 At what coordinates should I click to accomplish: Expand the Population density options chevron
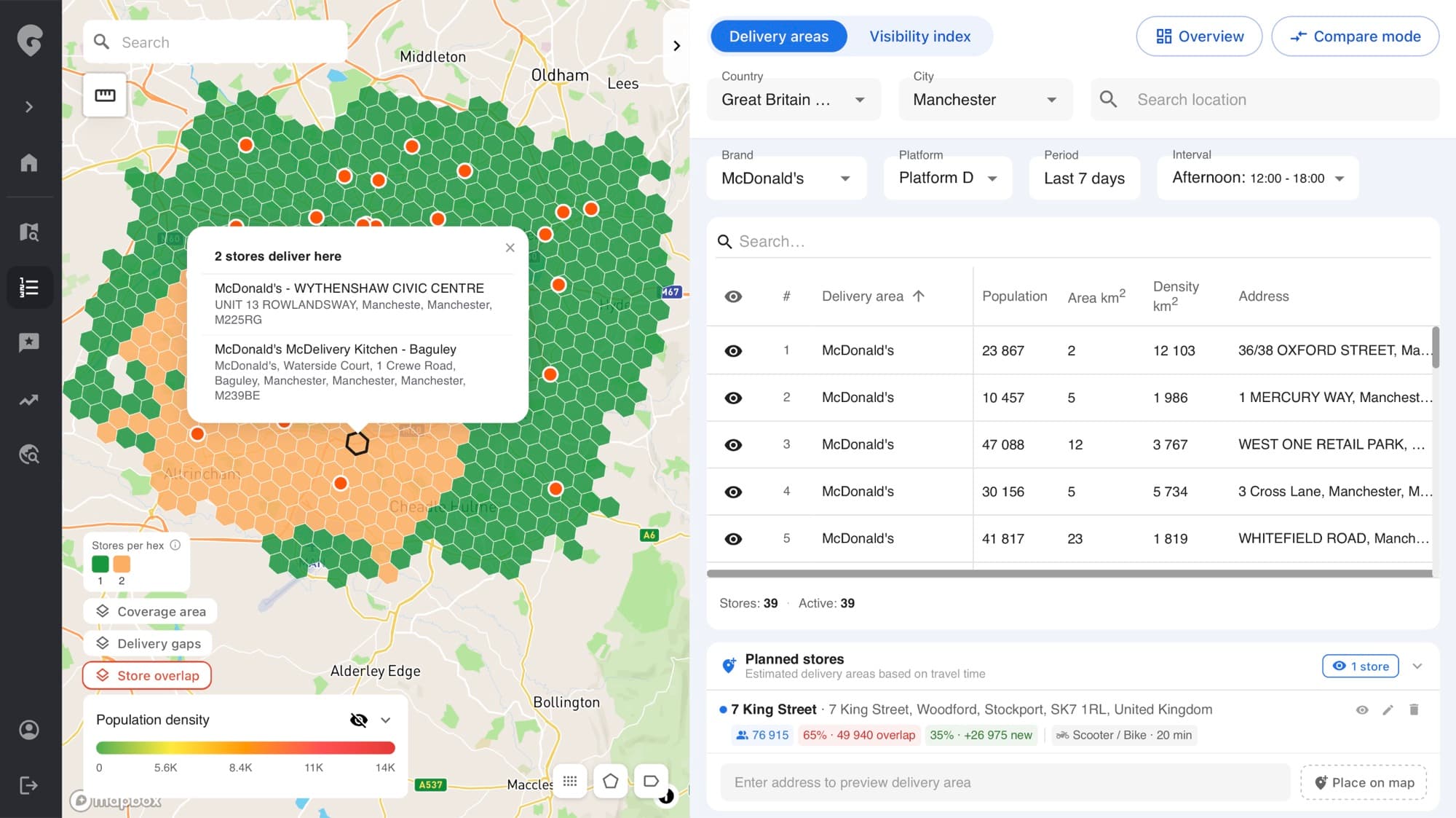point(386,720)
